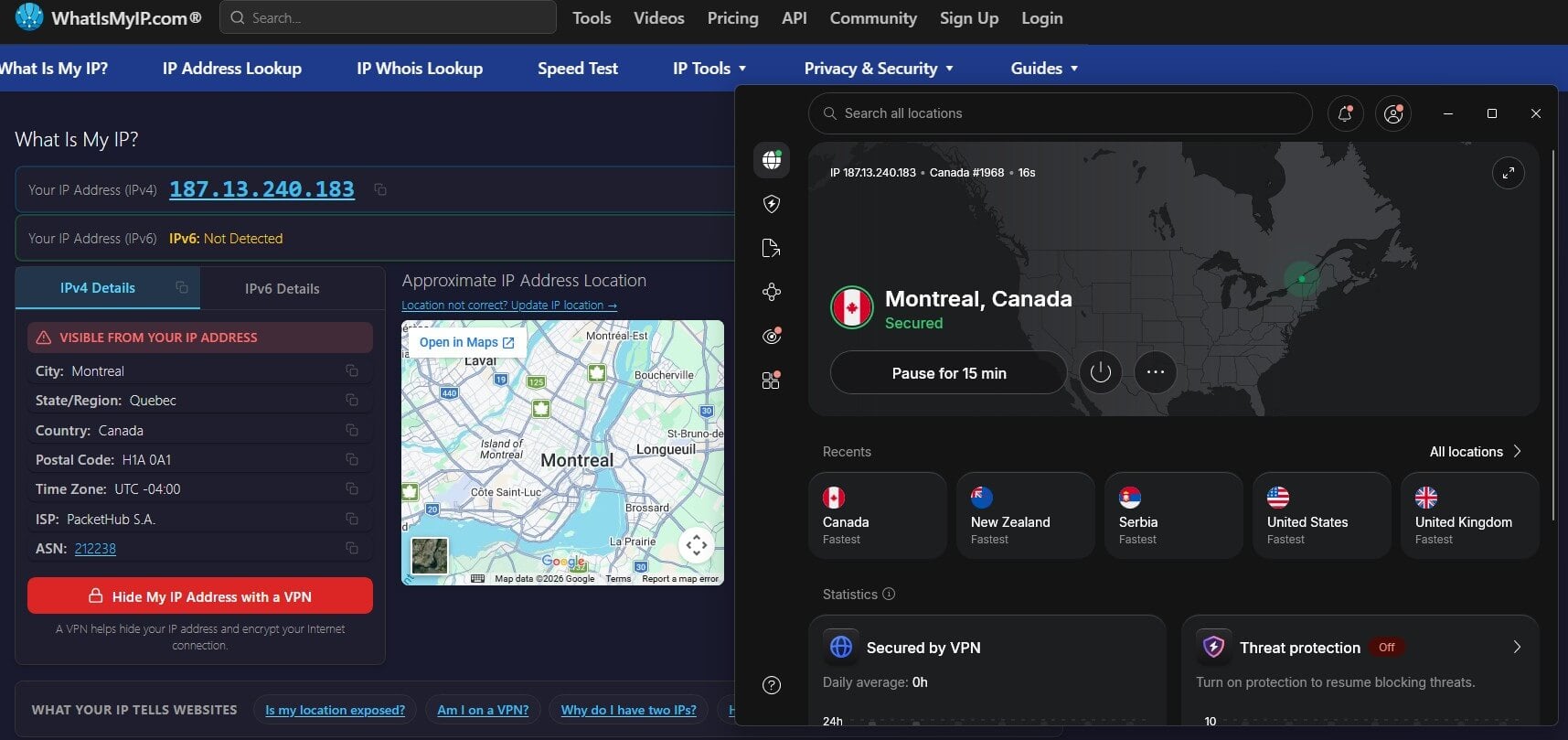Screen dimensions: 1568x740
Task: Open the Open in Maps link
Action: (x=467, y=342)
